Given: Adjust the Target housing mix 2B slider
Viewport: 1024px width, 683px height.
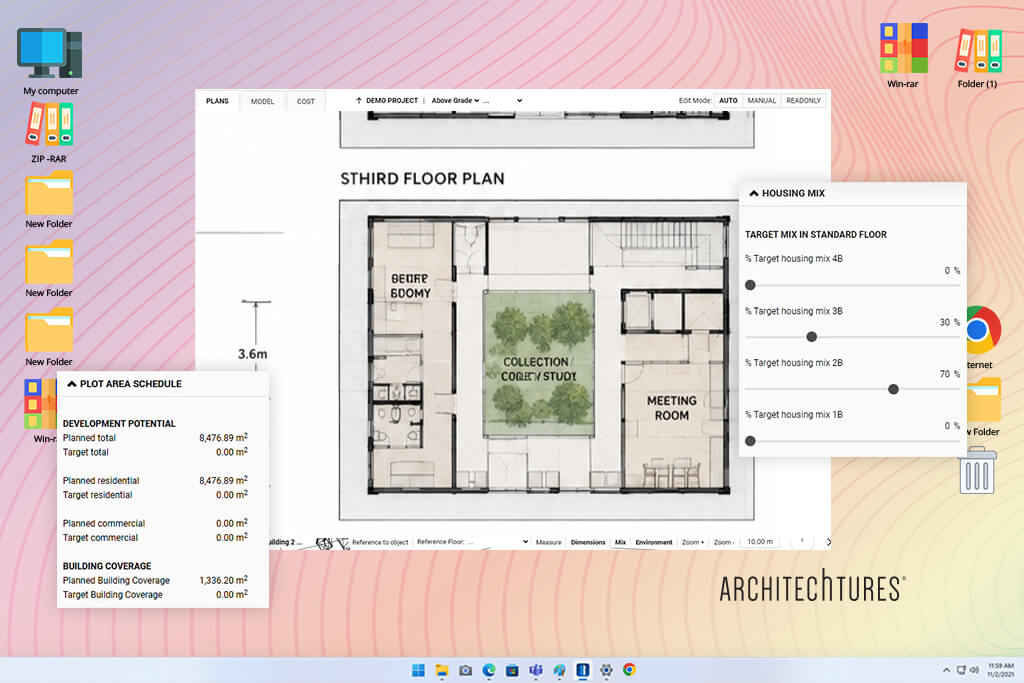Looking at the screenshot, I should point(893,389).
